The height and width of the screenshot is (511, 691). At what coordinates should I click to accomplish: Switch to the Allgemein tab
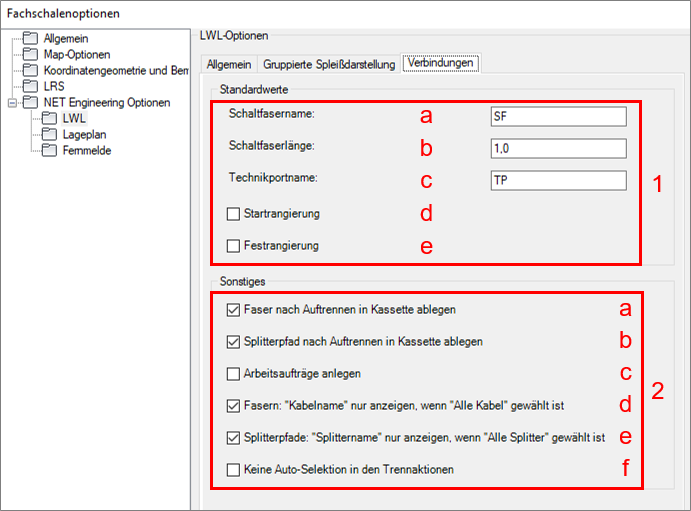click(228, 64)
